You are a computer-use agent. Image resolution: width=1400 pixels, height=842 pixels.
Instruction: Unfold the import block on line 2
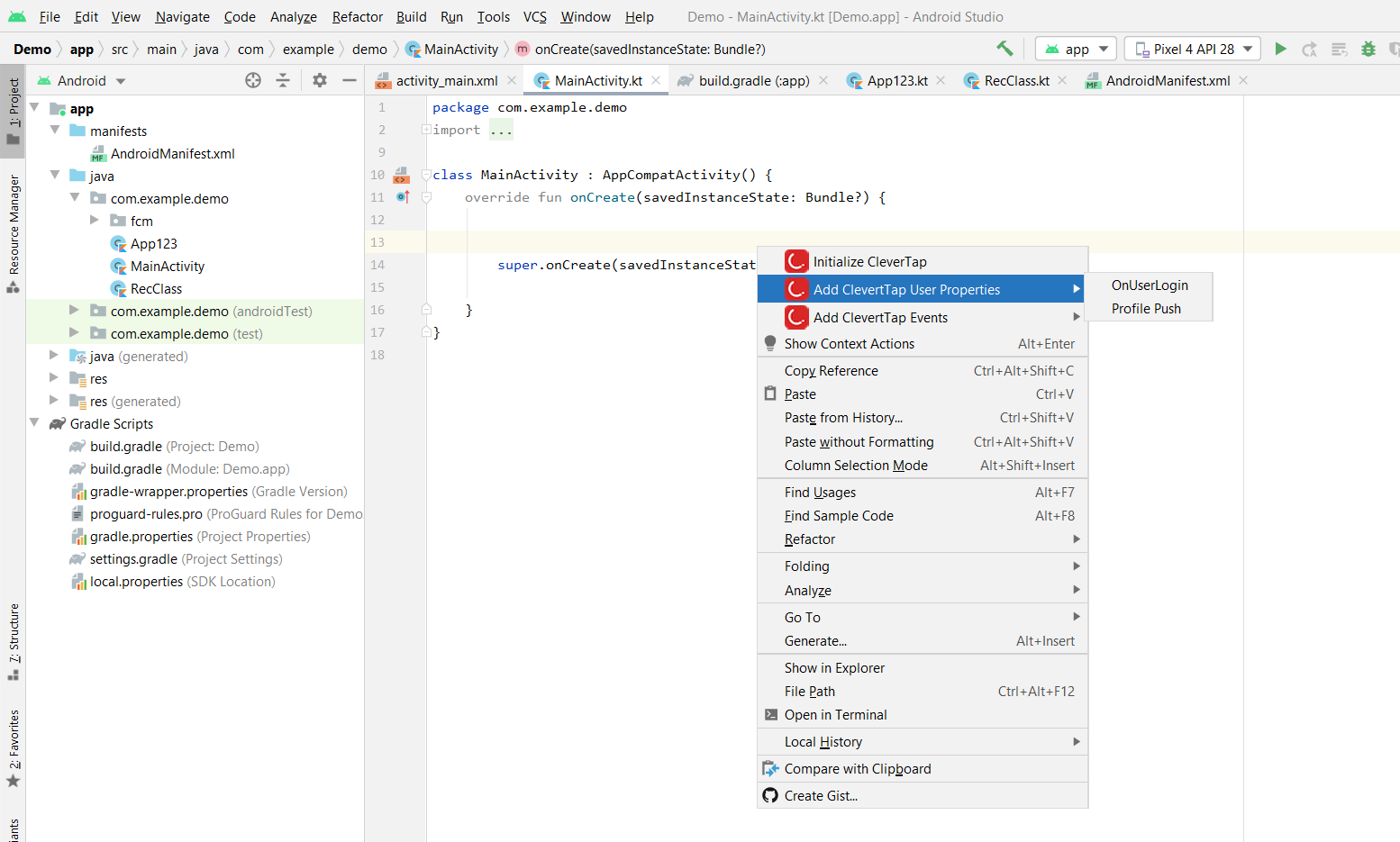426,130
